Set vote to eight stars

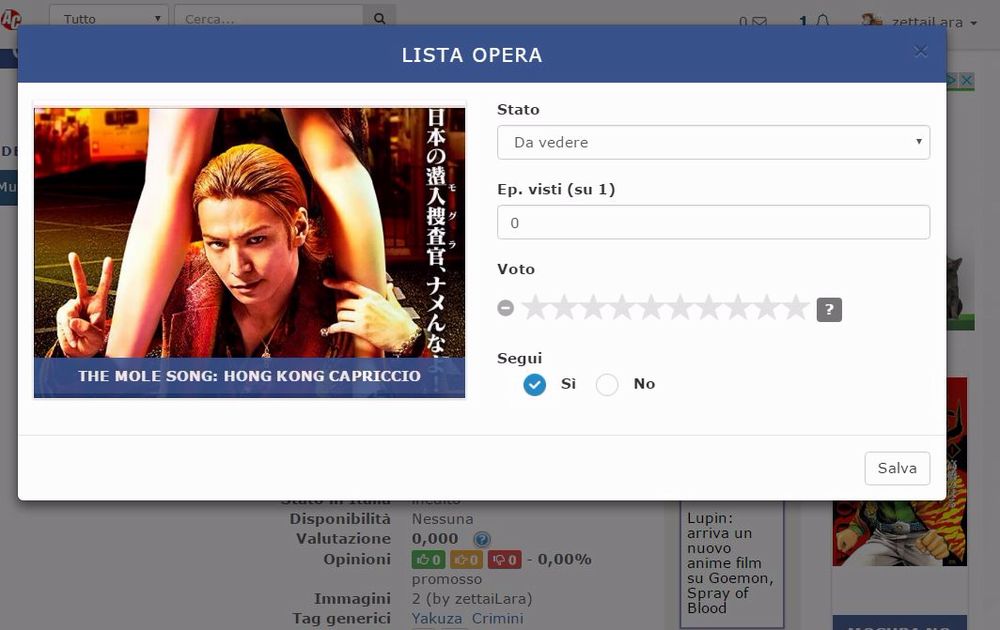pos(738,308)
